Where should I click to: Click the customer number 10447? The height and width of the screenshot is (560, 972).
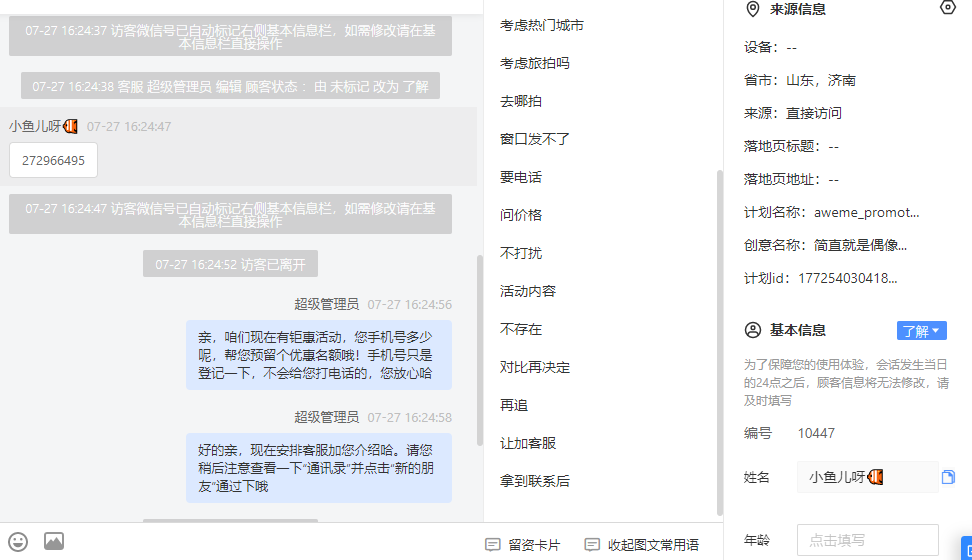[816, 433]
